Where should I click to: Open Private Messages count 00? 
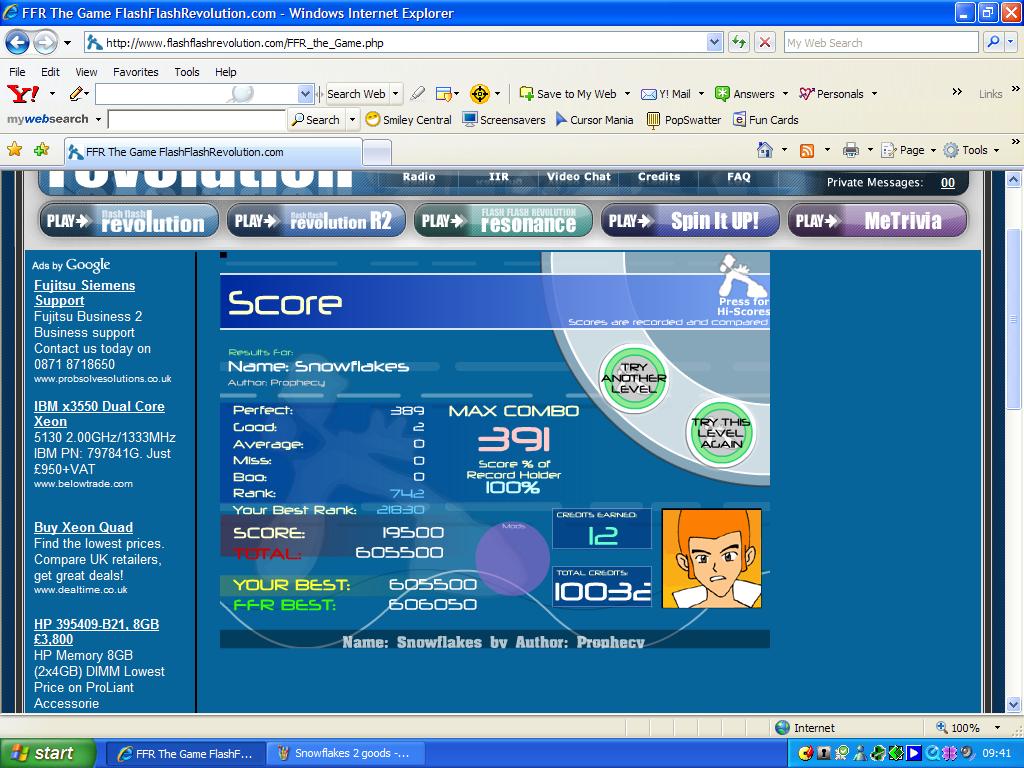pos(948,183)
